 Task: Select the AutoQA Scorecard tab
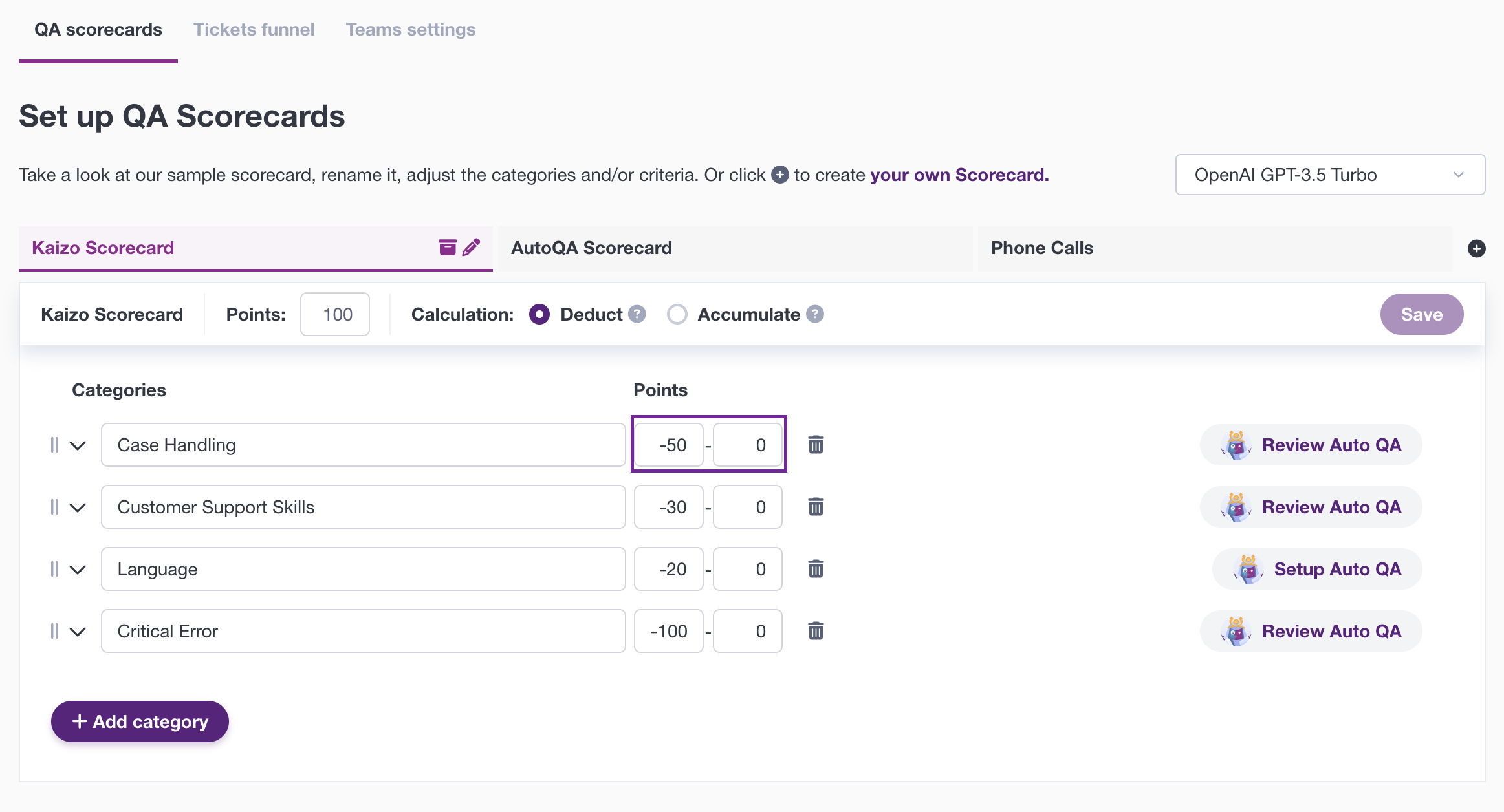[735, 248]
